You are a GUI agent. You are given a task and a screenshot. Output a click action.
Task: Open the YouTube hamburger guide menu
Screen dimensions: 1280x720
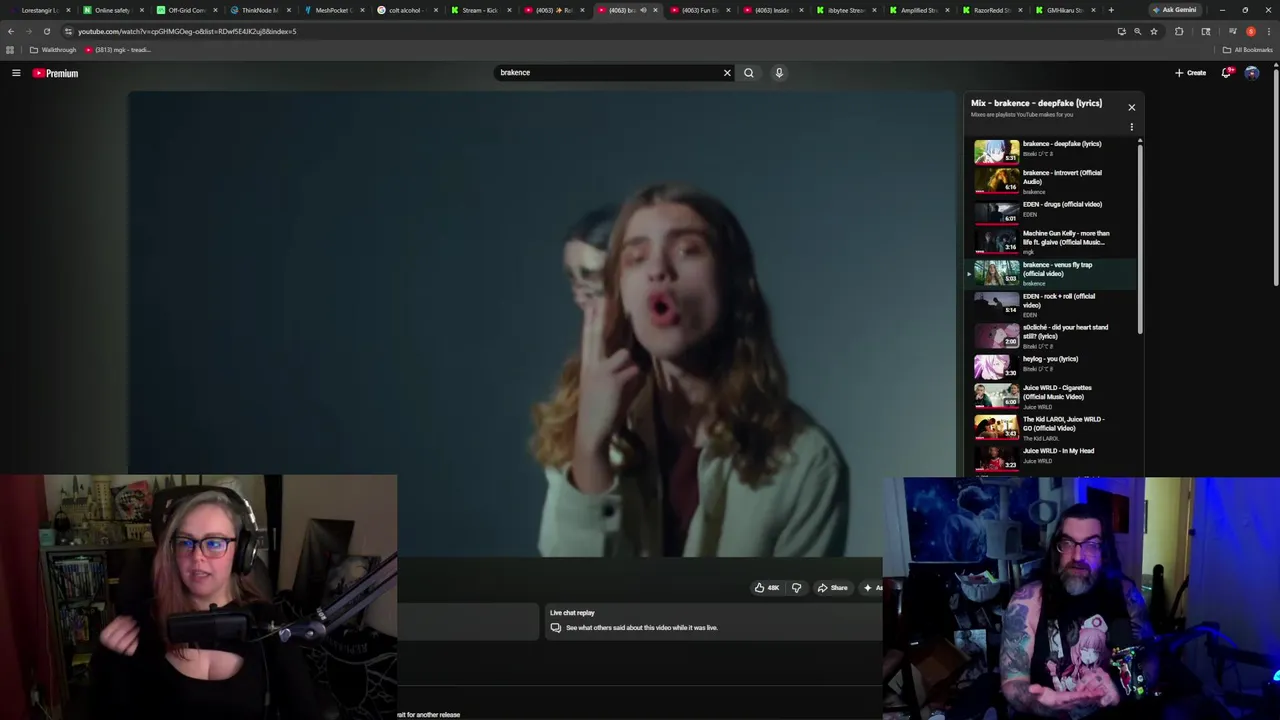coord(16,73)
